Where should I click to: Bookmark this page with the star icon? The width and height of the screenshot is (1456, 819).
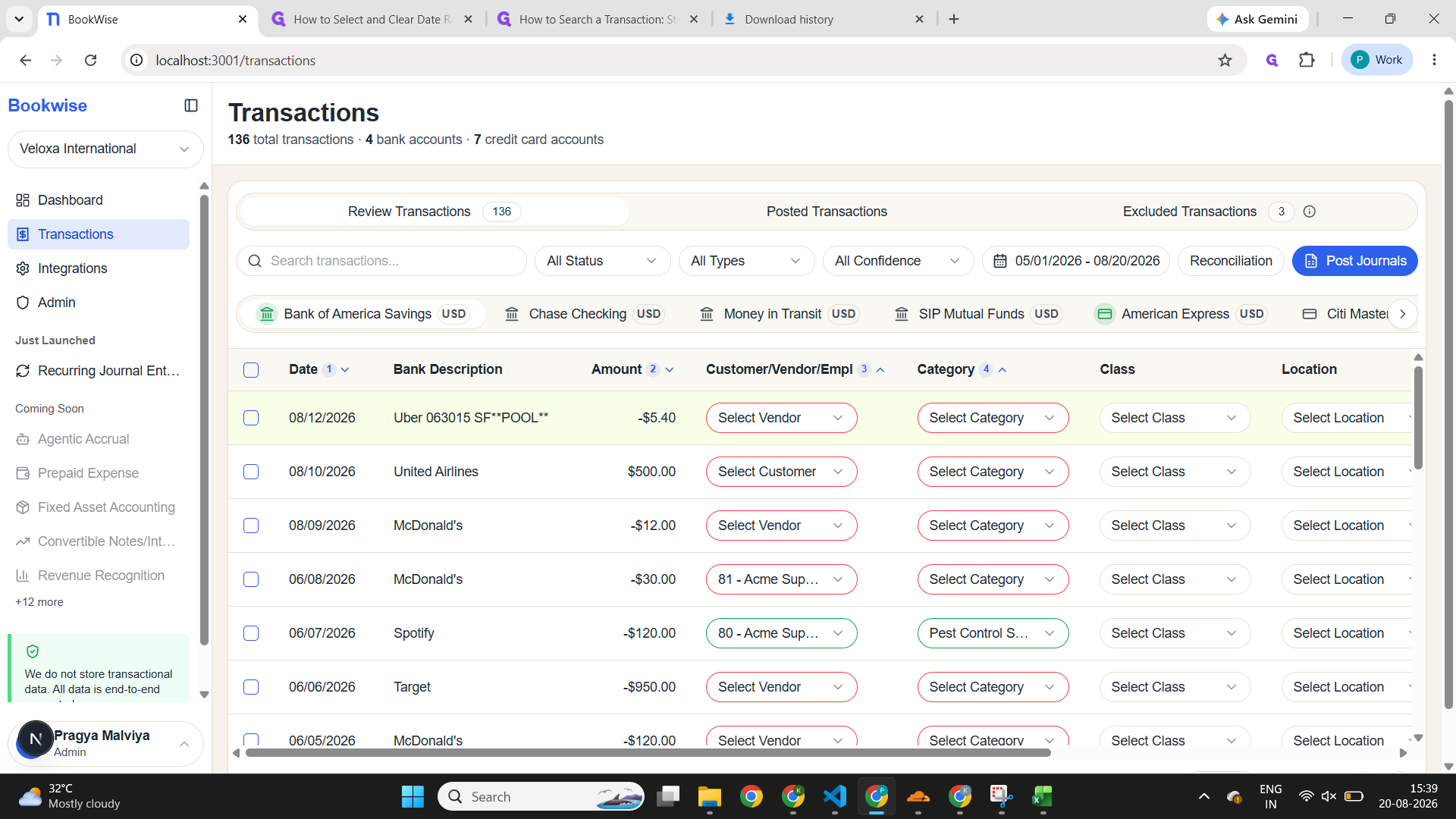coord(1225,60)
